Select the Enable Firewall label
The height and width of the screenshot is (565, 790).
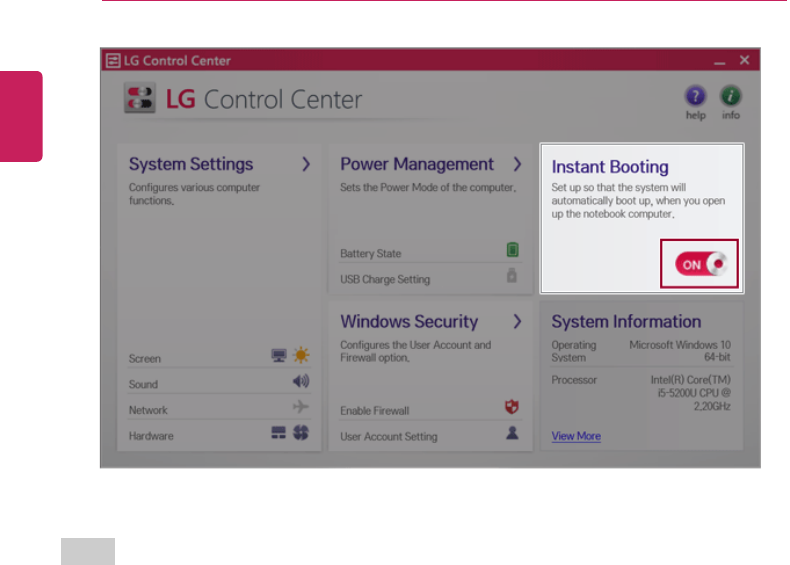374,411
